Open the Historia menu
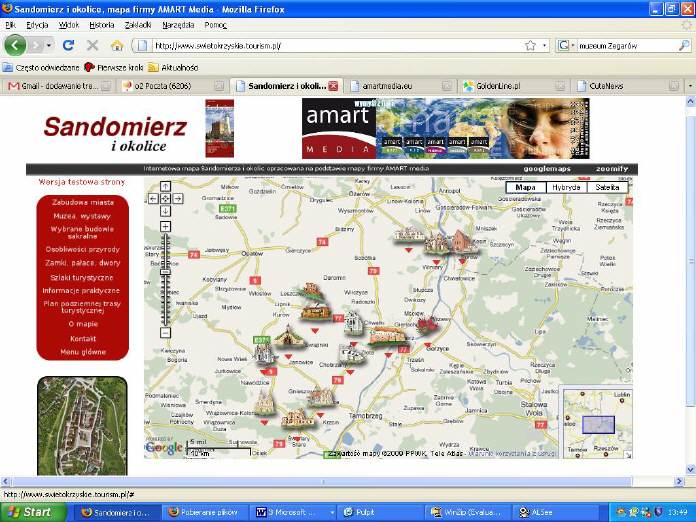 (102, 25)
